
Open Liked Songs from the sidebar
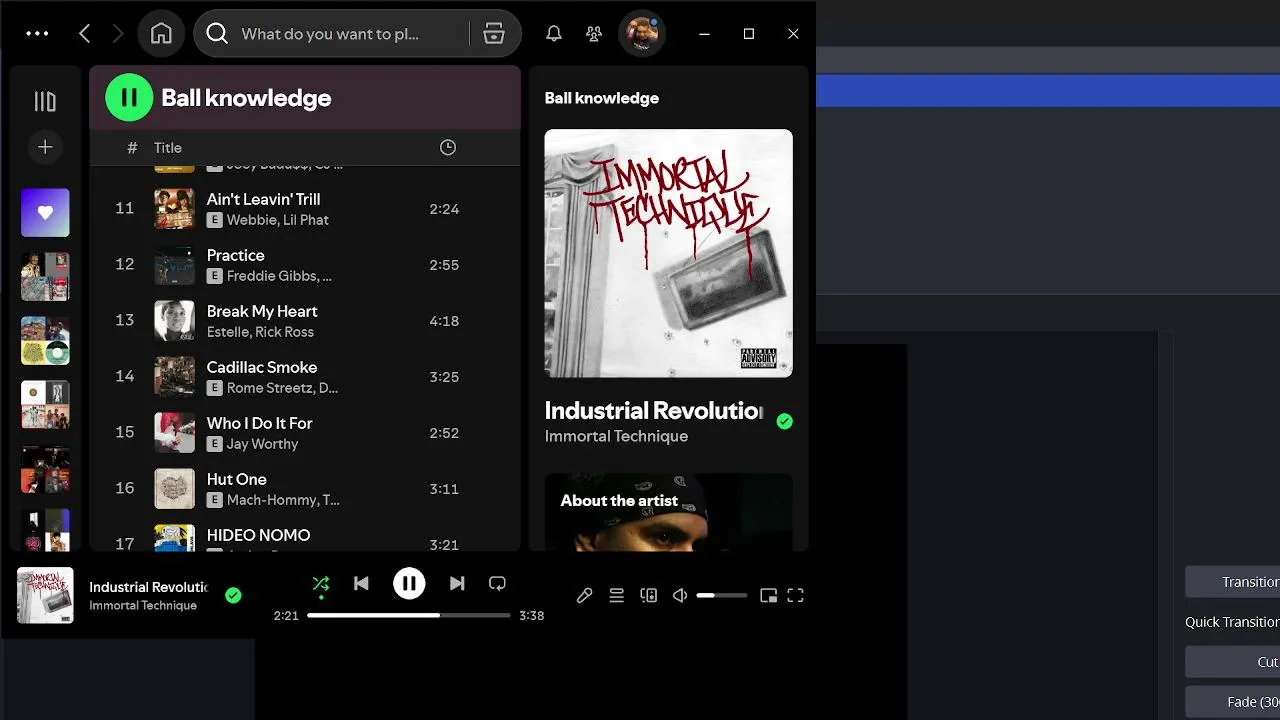point(45,213)
